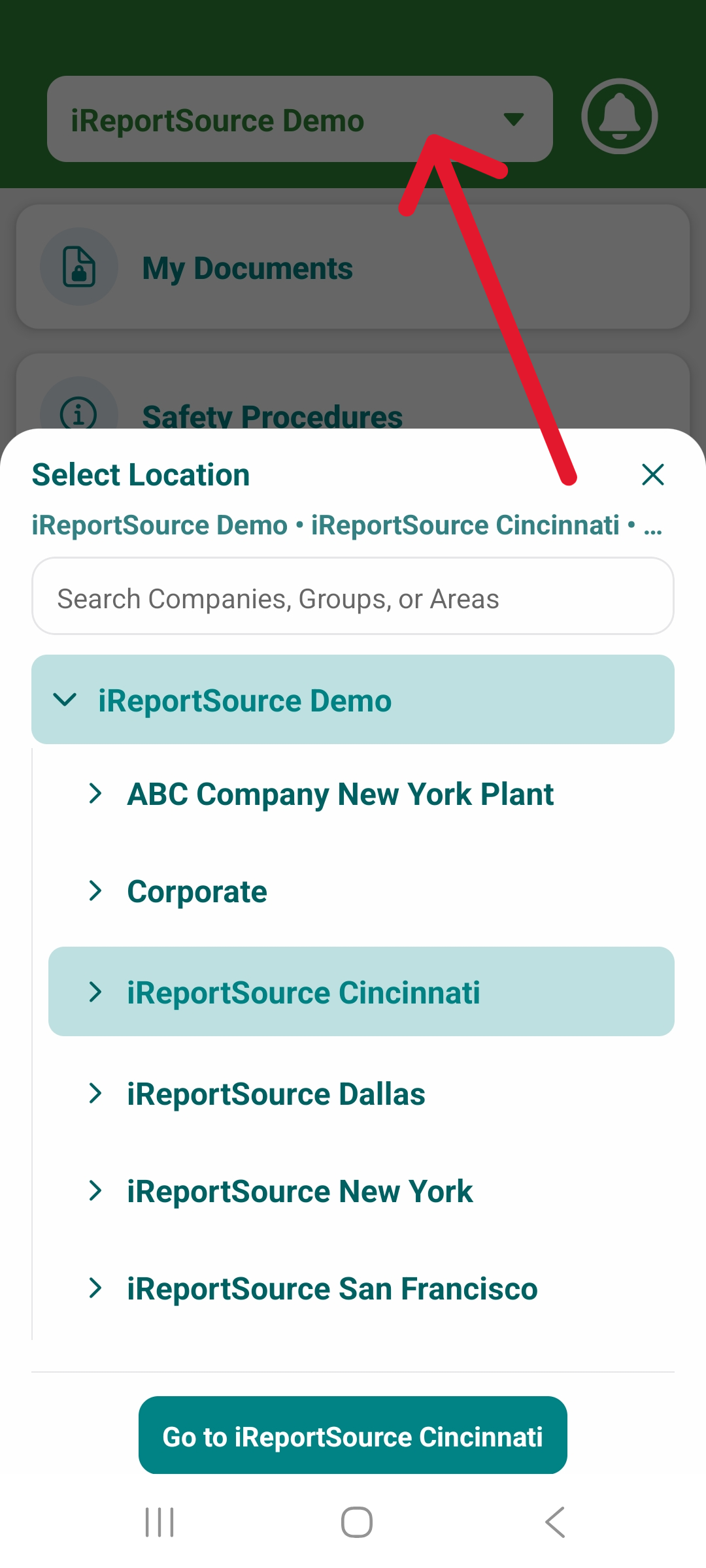Open the iReportSource Demo location dropdown
Image resolution: width=706 pixels, height=1568 pixels.
coord(300,120)
